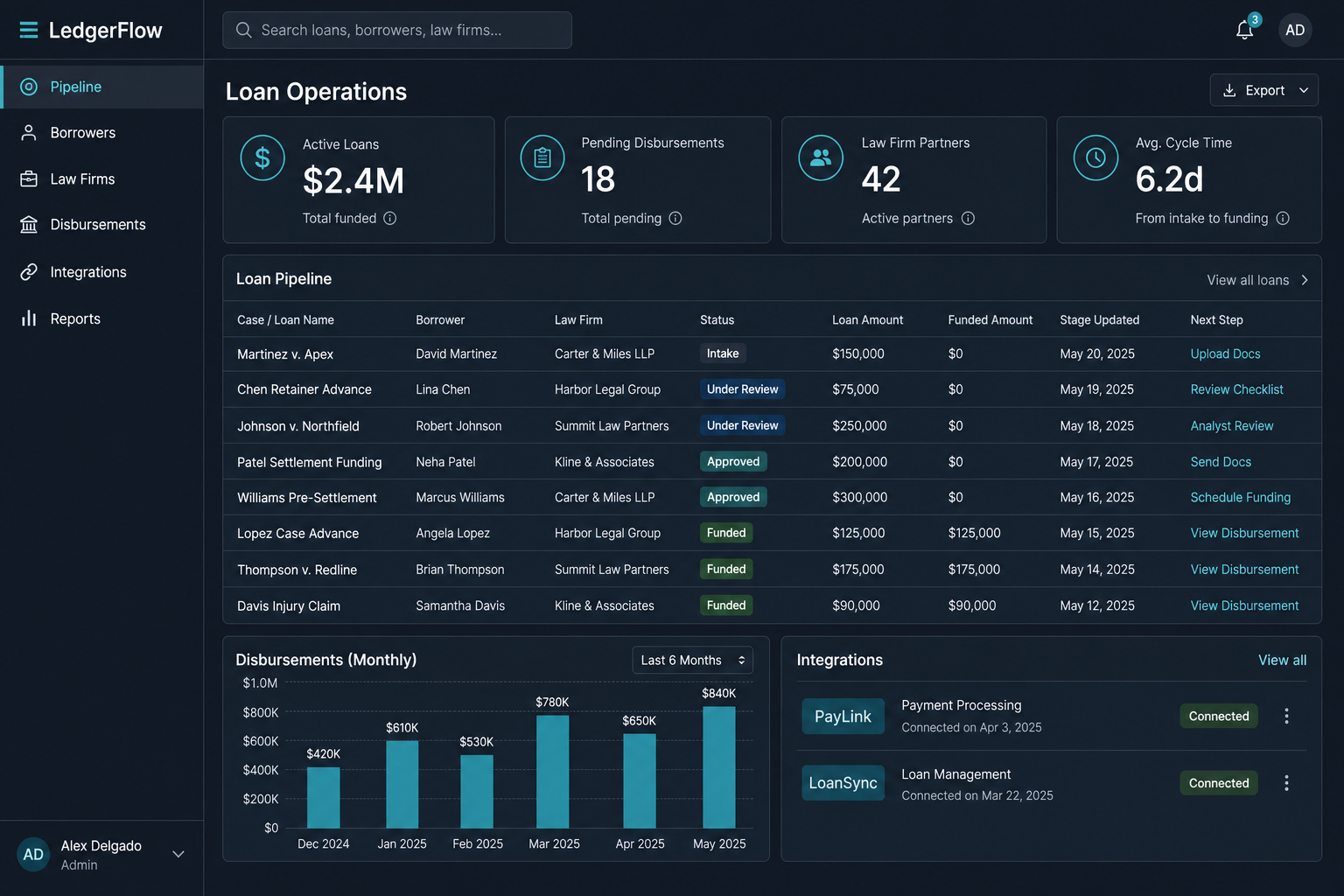The width and height of the screenshot is (1344, 896).
Task: Focus the search loans, borrowers, law firms field
Action: point(397,30)
